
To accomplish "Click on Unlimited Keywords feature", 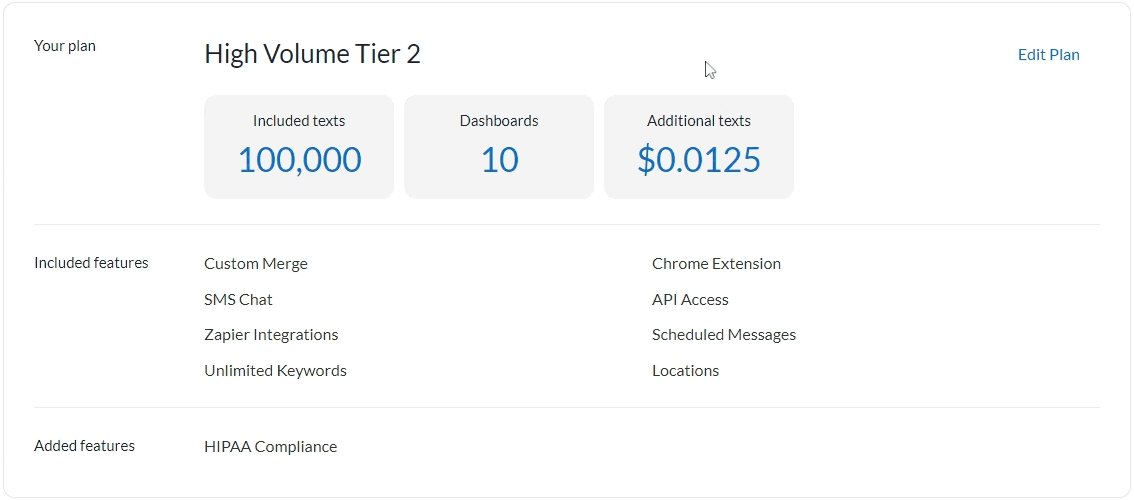I will [275, 371].
